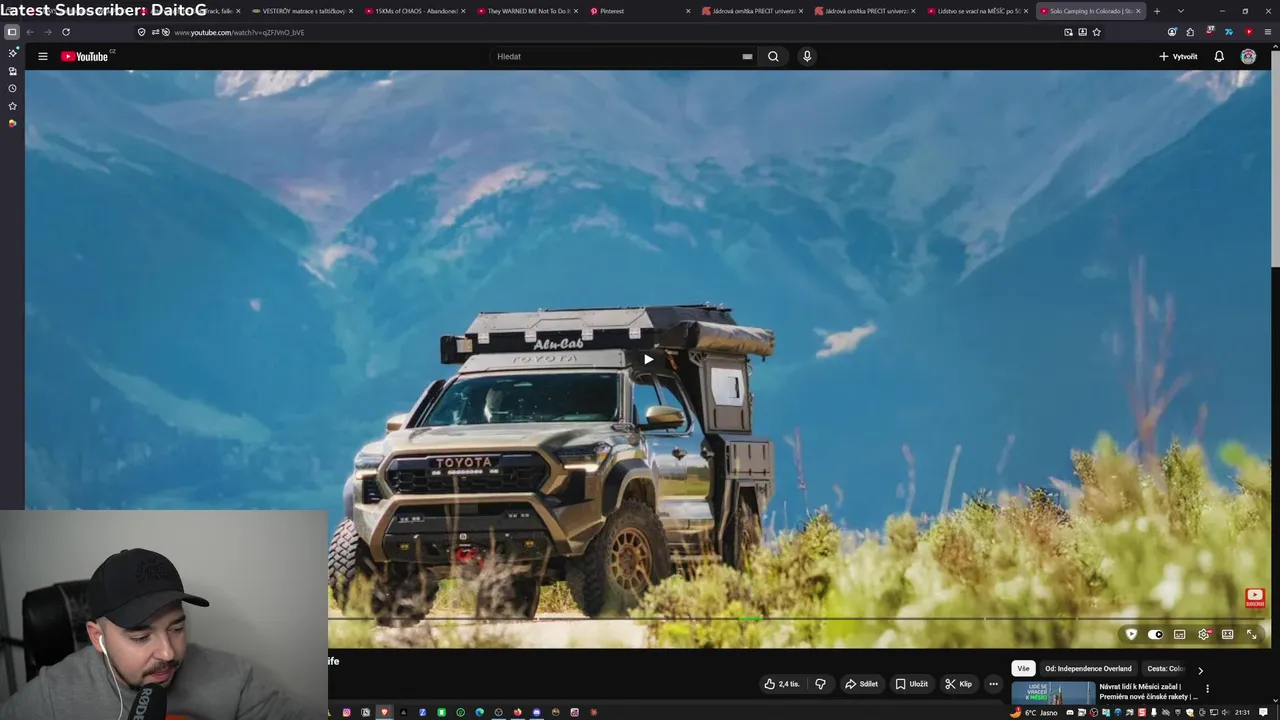Open the taskbar clock showing 21:31
Viewport: 1280px width, 720px height.
coord(1242,712)
